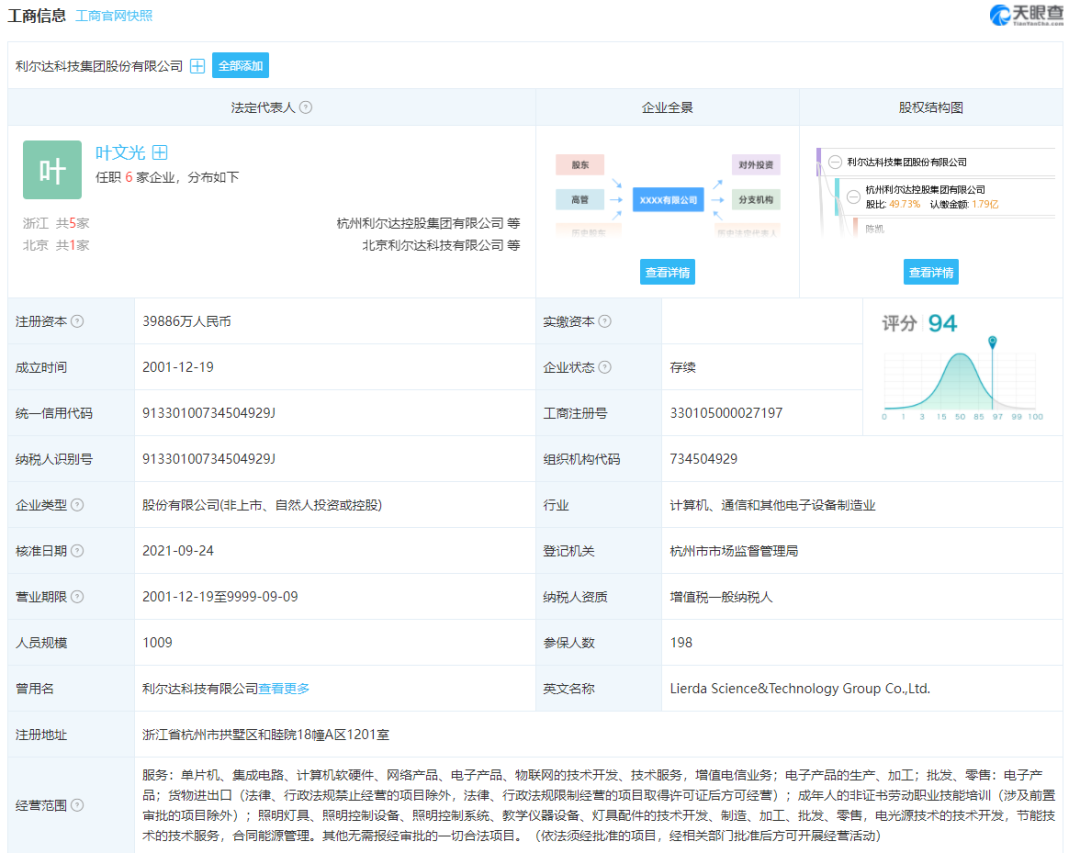Click help icon next to 经营范围

coord(78,805)
